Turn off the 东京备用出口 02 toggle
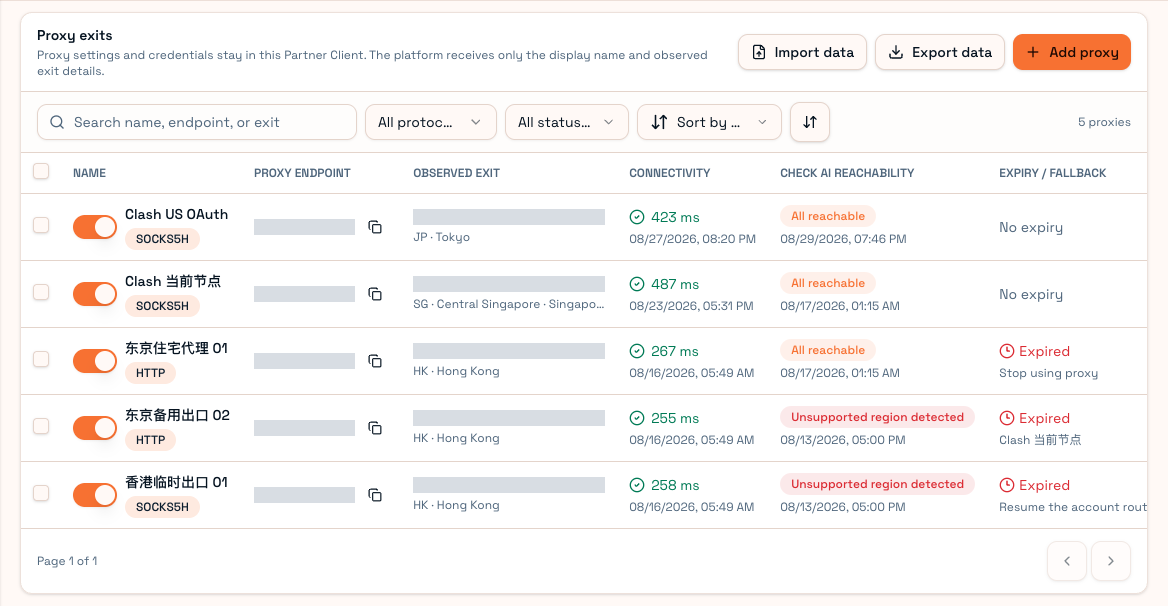The image size is (1168, 606). (95, 428)
